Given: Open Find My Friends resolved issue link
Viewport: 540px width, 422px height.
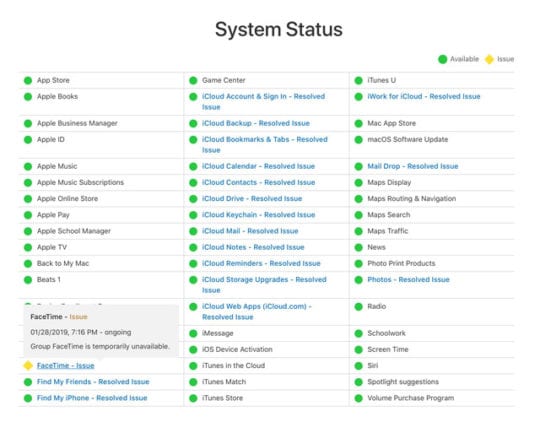Looking at the screenshot, I should point(93,382).
